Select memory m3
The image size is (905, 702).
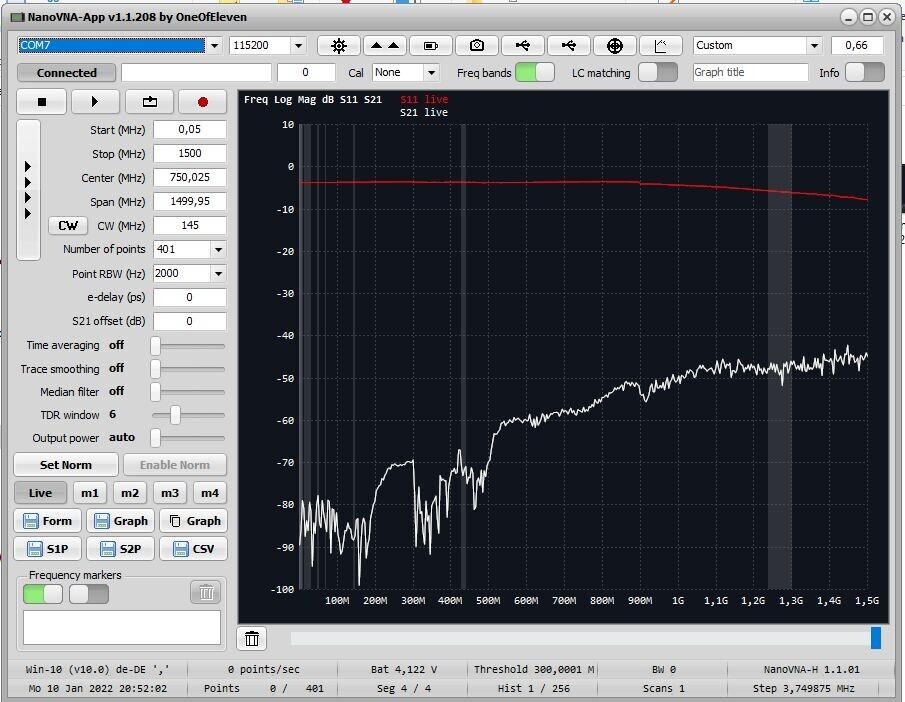(170, 493)
